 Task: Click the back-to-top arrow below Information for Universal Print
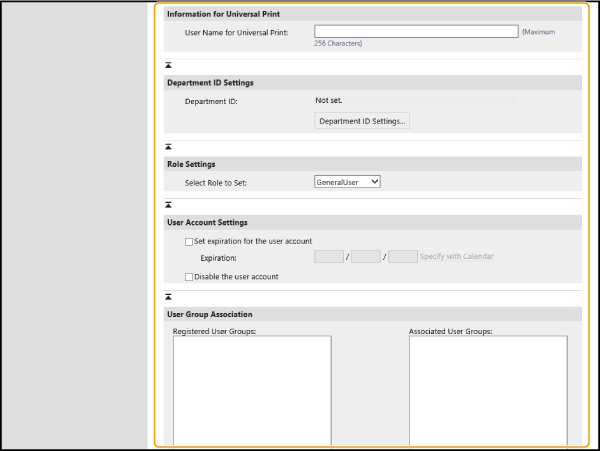pos(169,63)
